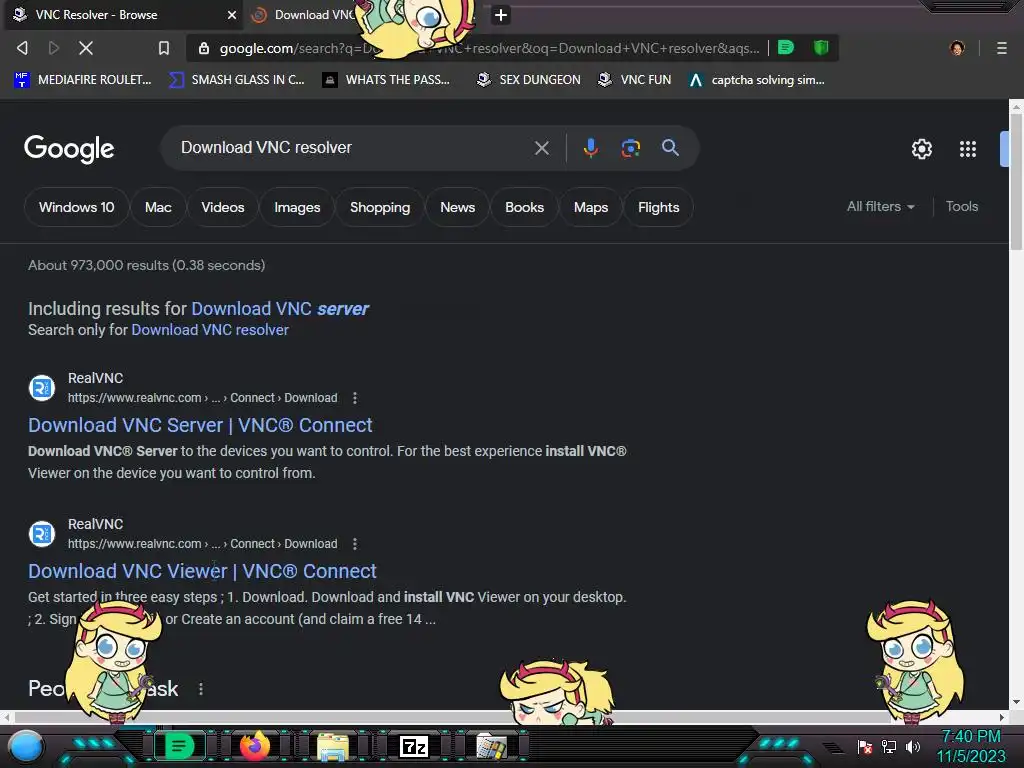1024x768 pixels.
Task: Open three-dot menu for VNC Server result
Action: pos(355,398)
